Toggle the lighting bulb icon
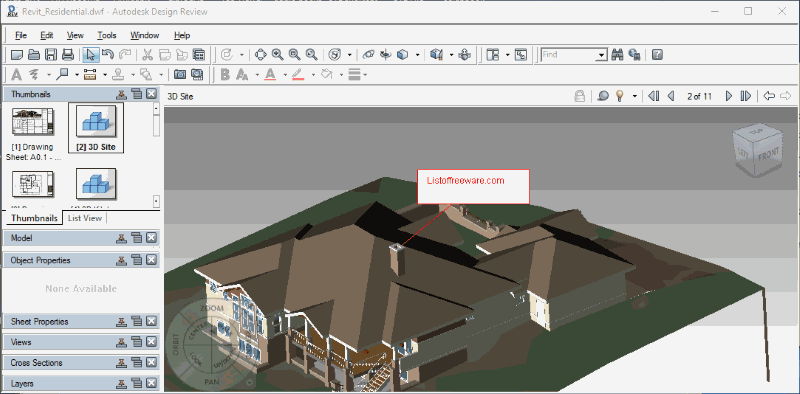The height and width of the screenshot is (394, 800). coord(620,96)
